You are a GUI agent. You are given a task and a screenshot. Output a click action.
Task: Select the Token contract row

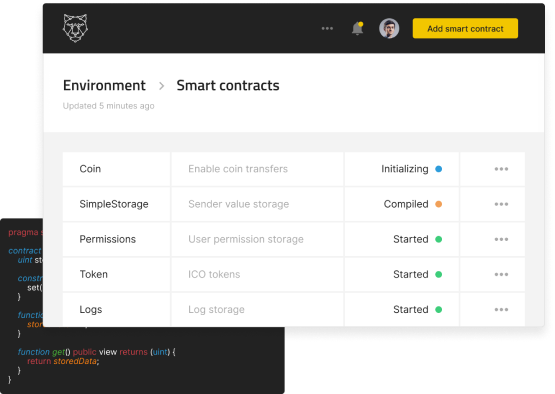point(294,274)
